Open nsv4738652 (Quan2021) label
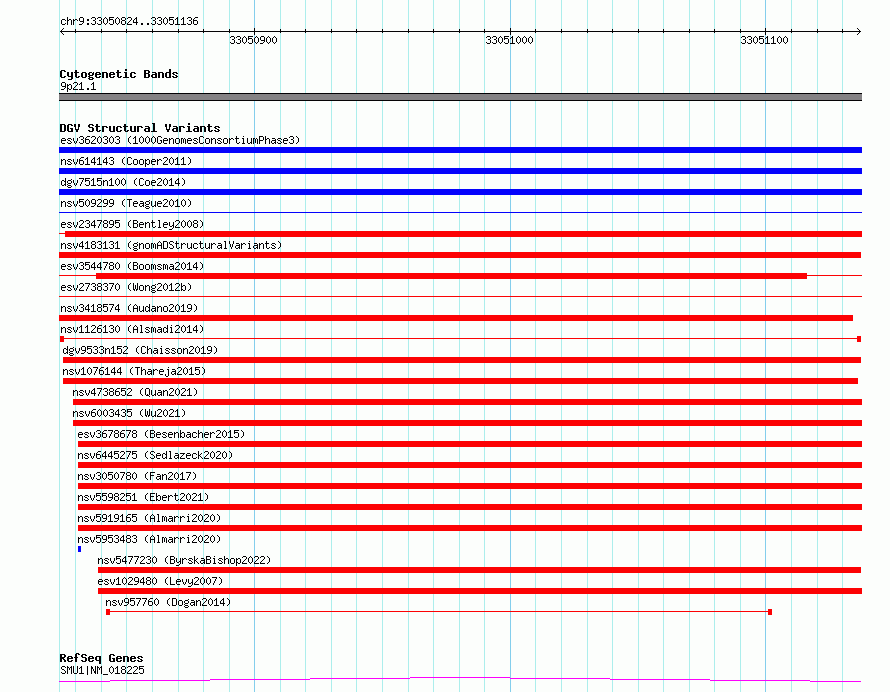The image size is (890, 692). [135, 392]
